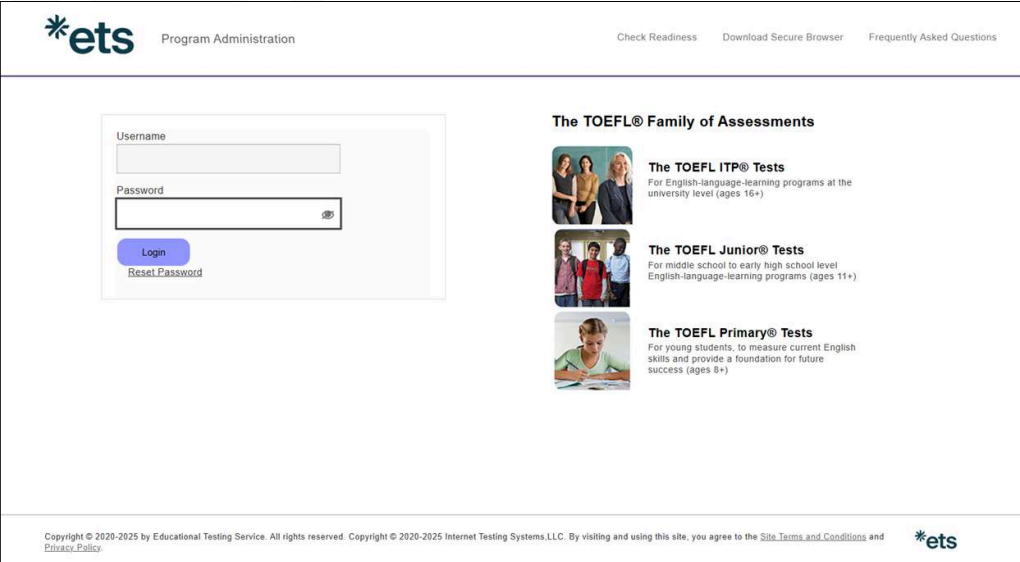The height and width of the screenshot is (562, 1020).
Task: Select the TOEFL ITP Tests thumbnail image
Action: (x=592, y=185)
